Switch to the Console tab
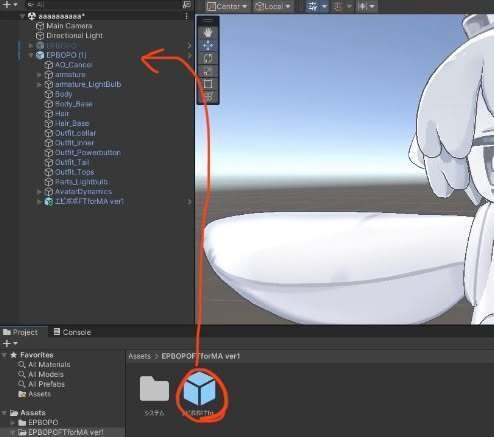 (72, 332)
